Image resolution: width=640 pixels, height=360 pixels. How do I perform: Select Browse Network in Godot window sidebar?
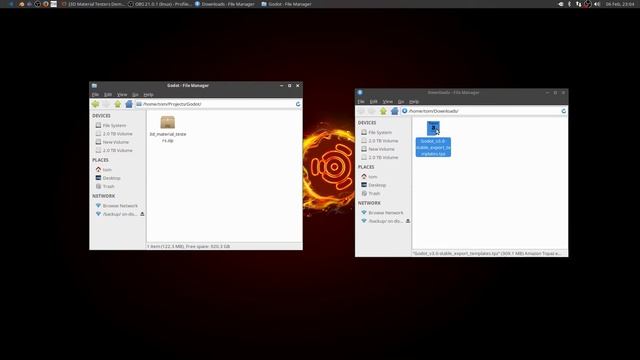pyautogui.click(x=118, y=206)
